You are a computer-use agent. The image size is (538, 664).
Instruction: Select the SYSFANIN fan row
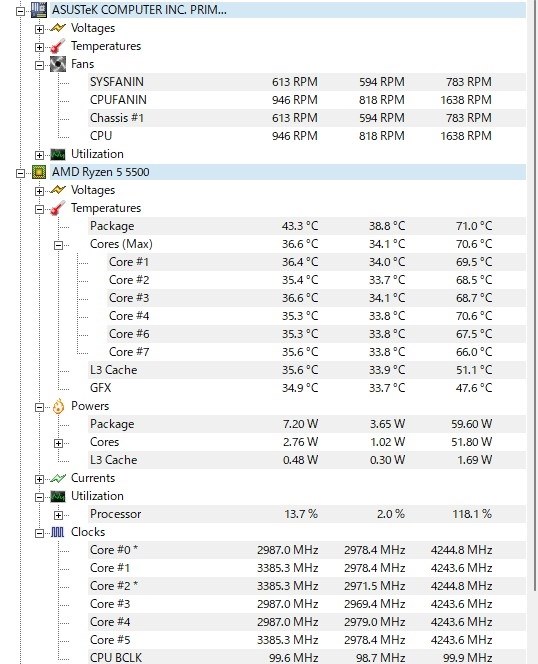pyautogui.click(x=307, y=82)
